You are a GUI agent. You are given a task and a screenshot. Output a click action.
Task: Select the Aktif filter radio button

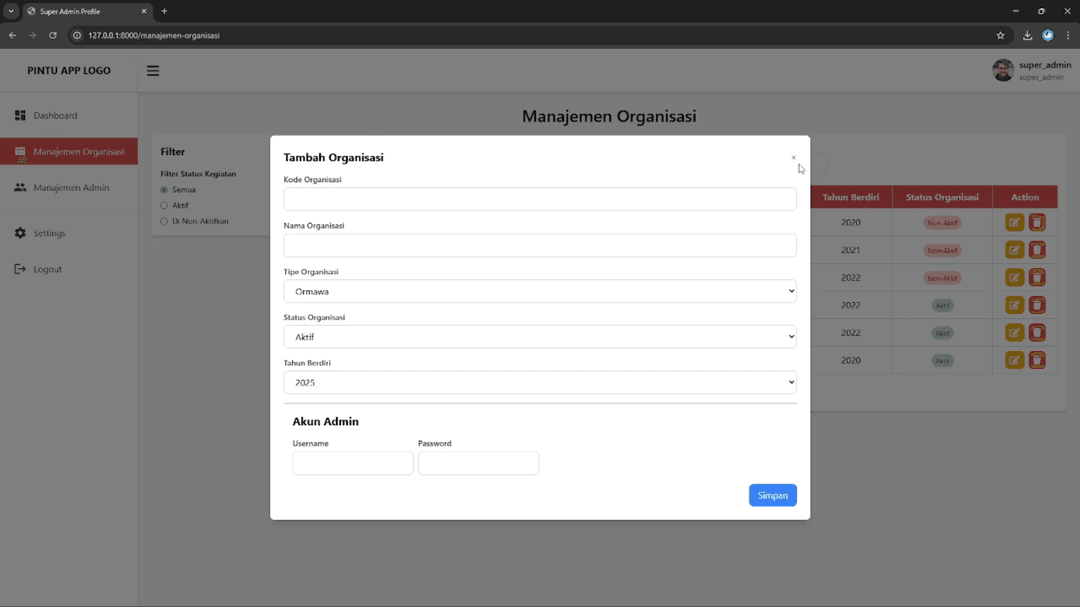click(164, 205)
